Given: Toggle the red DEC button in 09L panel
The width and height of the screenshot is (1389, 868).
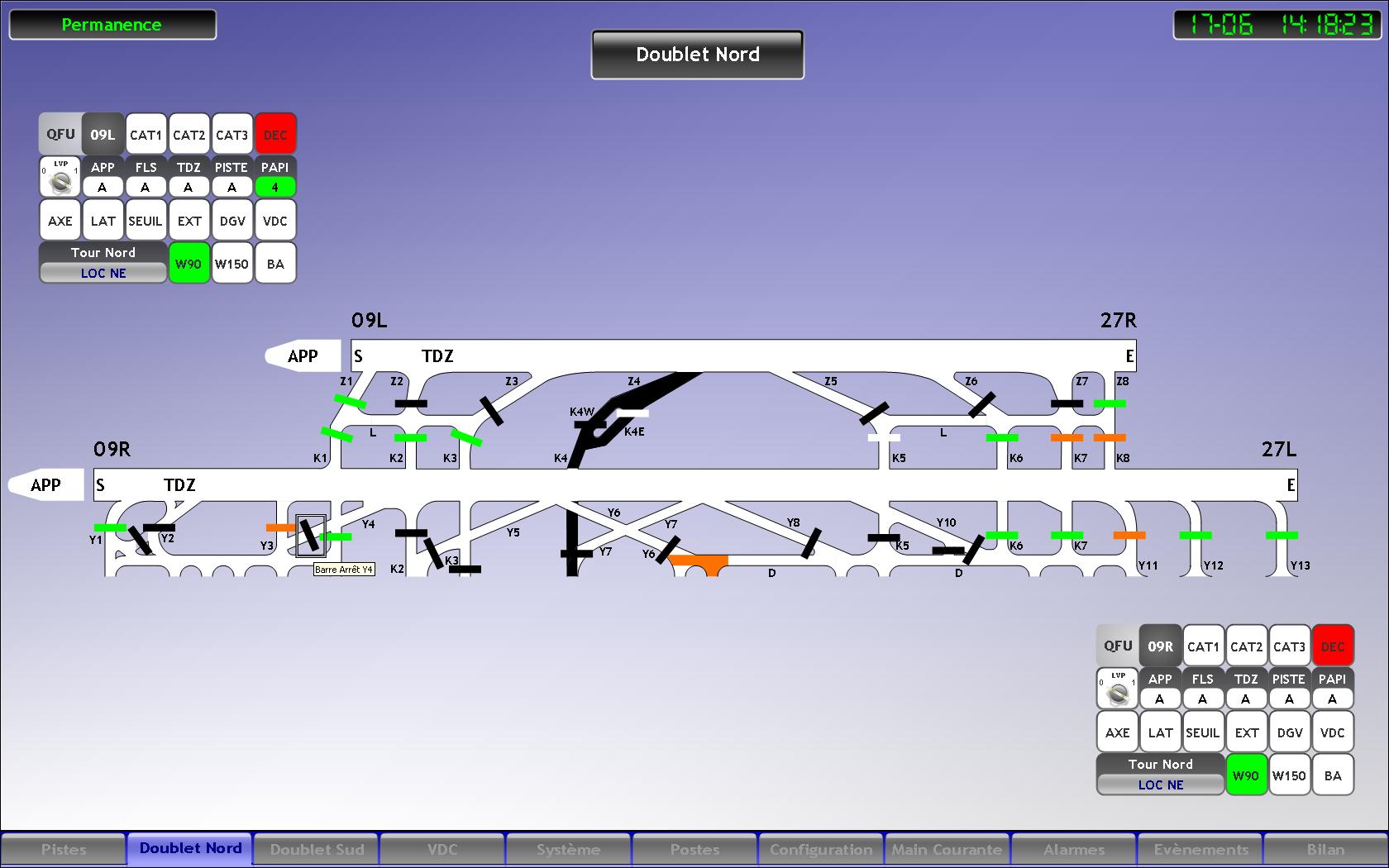Looking at the screenshot, I should click(275, 135).
